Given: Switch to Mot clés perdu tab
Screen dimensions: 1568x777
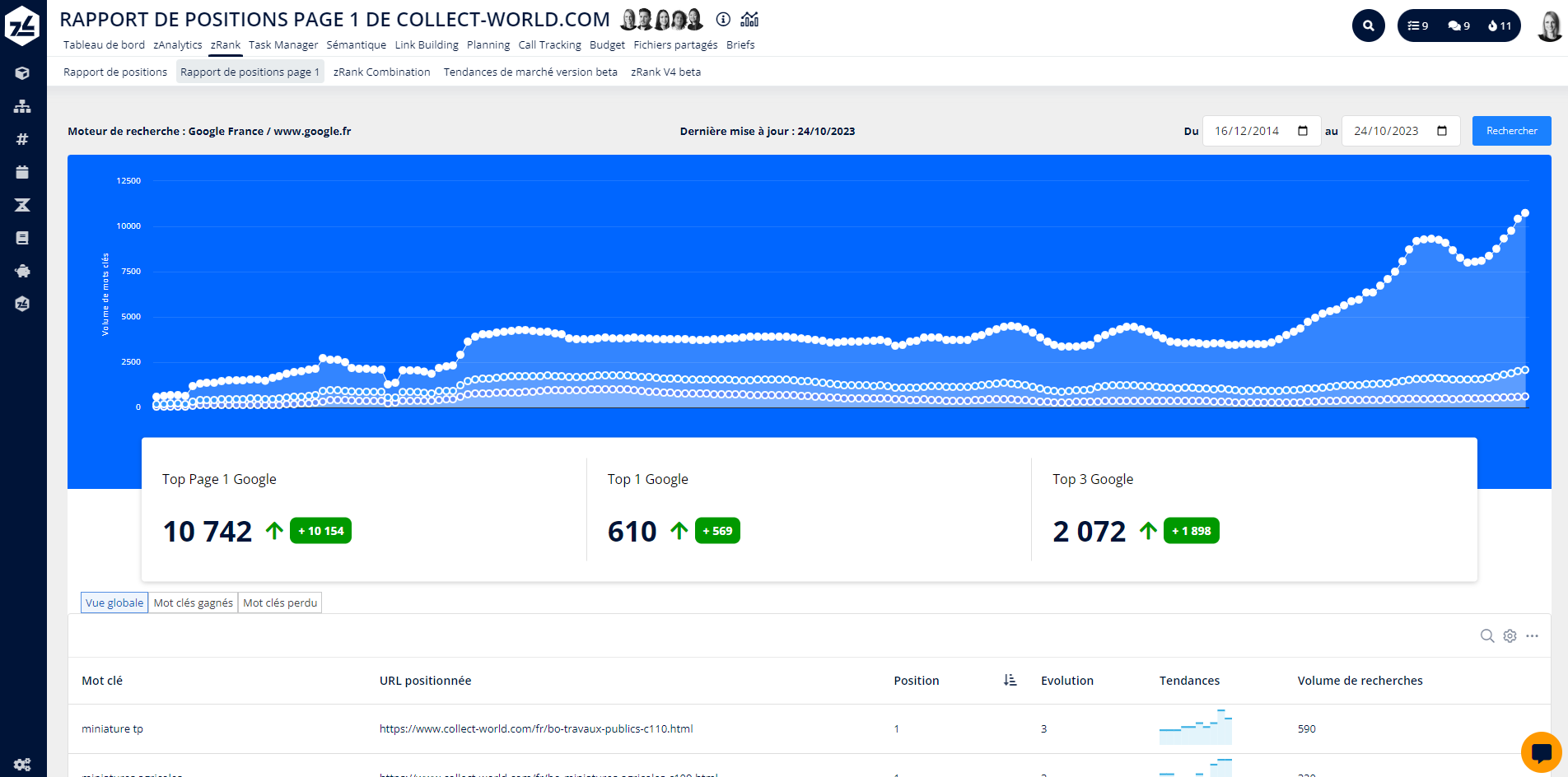Looking at the screenshot, I should click(x=280, y=603).
